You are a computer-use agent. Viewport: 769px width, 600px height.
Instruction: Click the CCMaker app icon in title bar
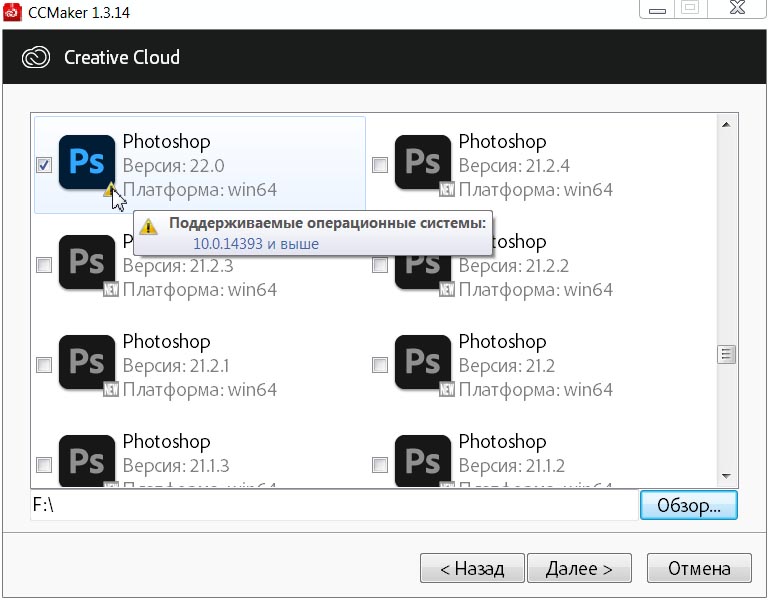pos(12,12)
